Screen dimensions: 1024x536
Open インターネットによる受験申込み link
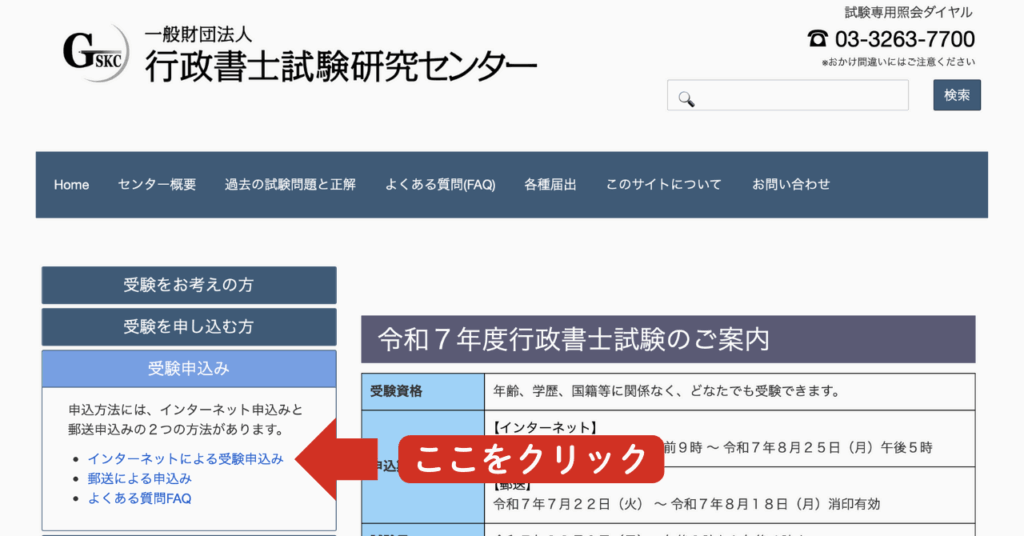pyautogui.click(x=185, y=459)
